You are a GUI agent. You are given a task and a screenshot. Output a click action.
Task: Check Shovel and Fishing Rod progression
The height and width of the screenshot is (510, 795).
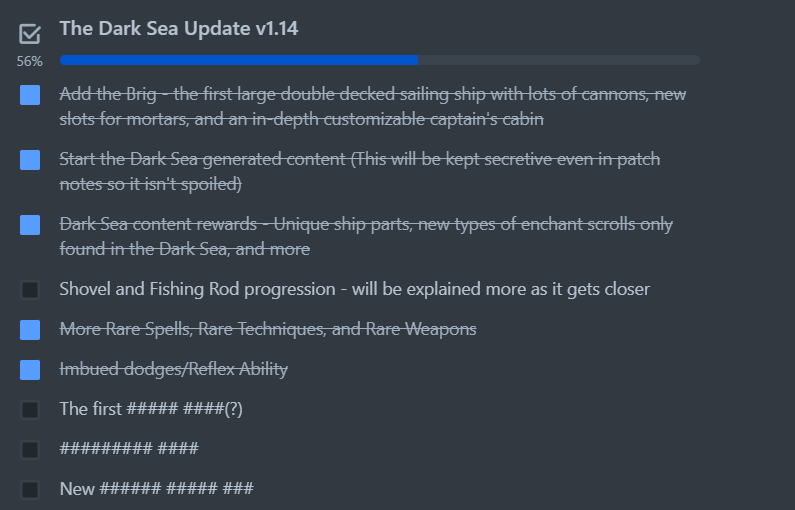pos(30,290)
